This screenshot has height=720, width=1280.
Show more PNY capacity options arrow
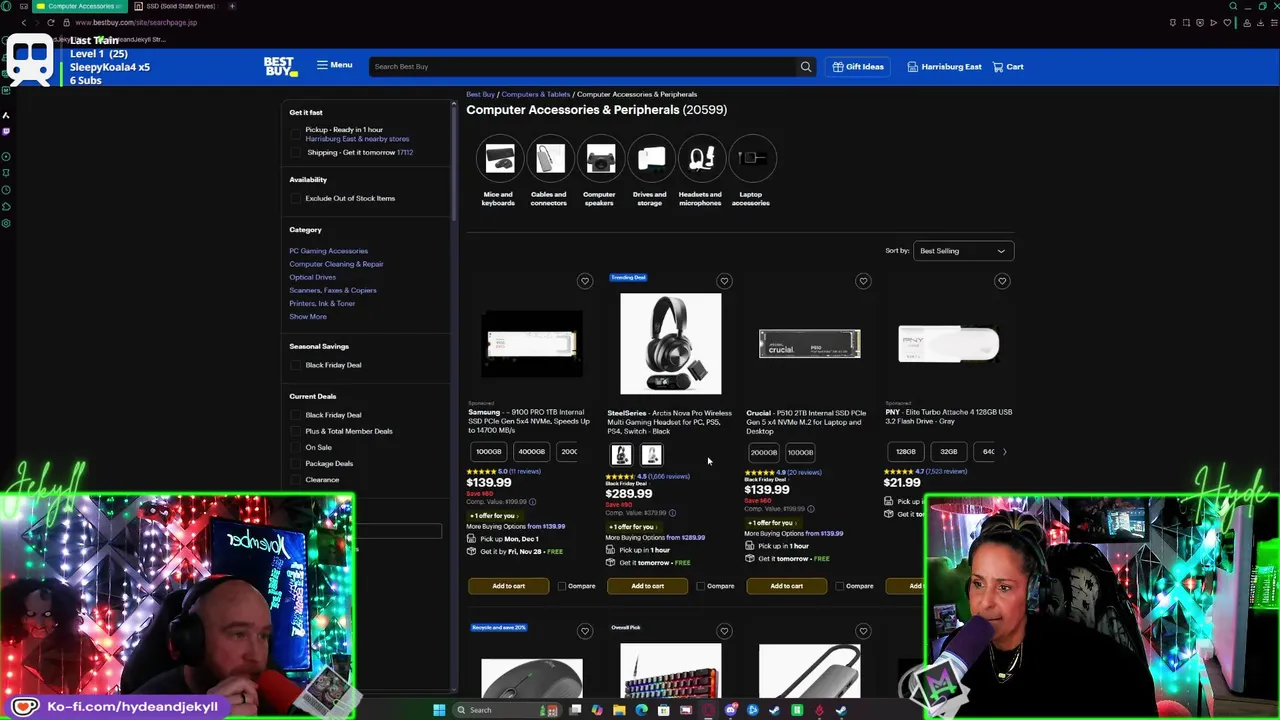coord(1004,452)
